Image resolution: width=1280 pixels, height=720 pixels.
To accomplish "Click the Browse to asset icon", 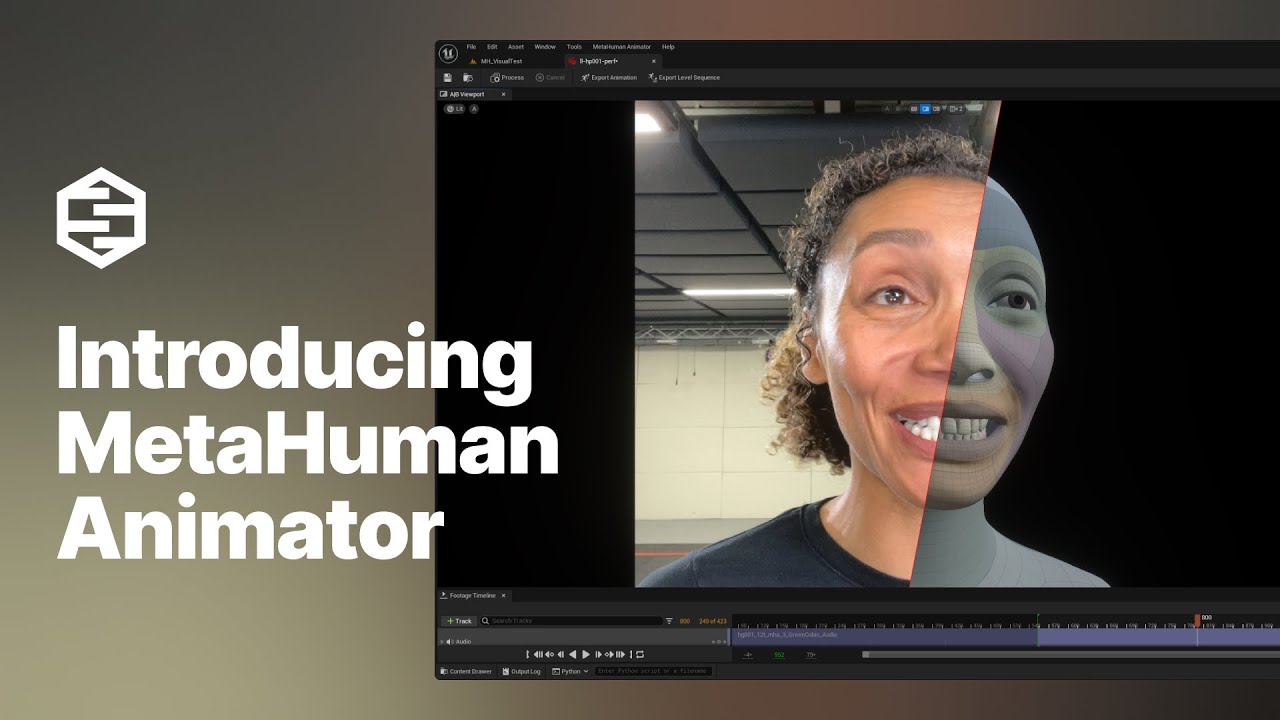I will [467, 77].
